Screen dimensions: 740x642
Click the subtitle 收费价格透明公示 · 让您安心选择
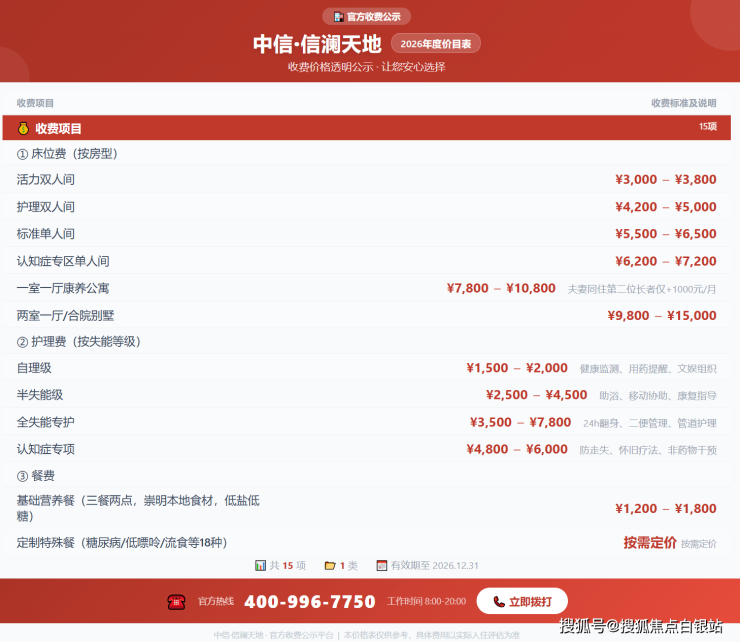point(366,67)
